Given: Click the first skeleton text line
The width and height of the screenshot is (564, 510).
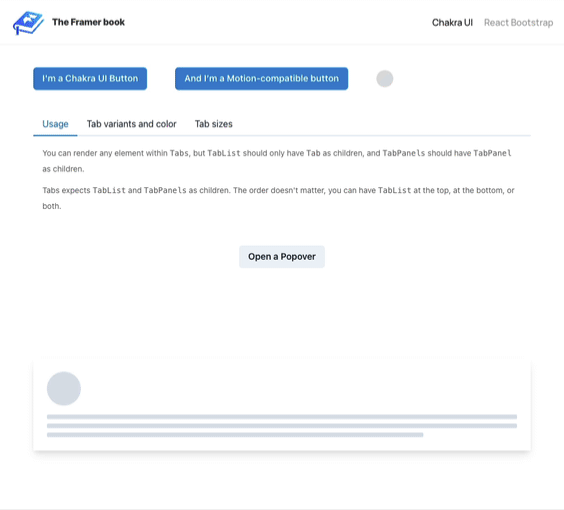Looking at the screenshot, I should click(x=282, y=417).
